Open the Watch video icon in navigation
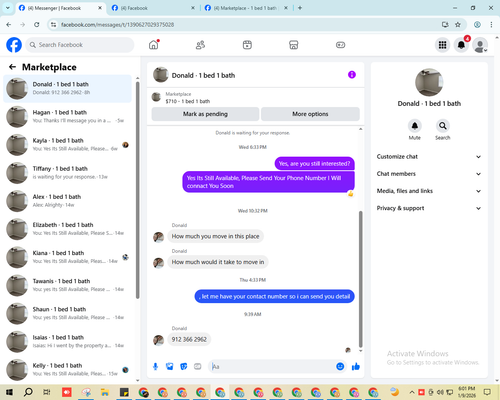The width and height of the screenshot is (500, 400). point(247,45)
